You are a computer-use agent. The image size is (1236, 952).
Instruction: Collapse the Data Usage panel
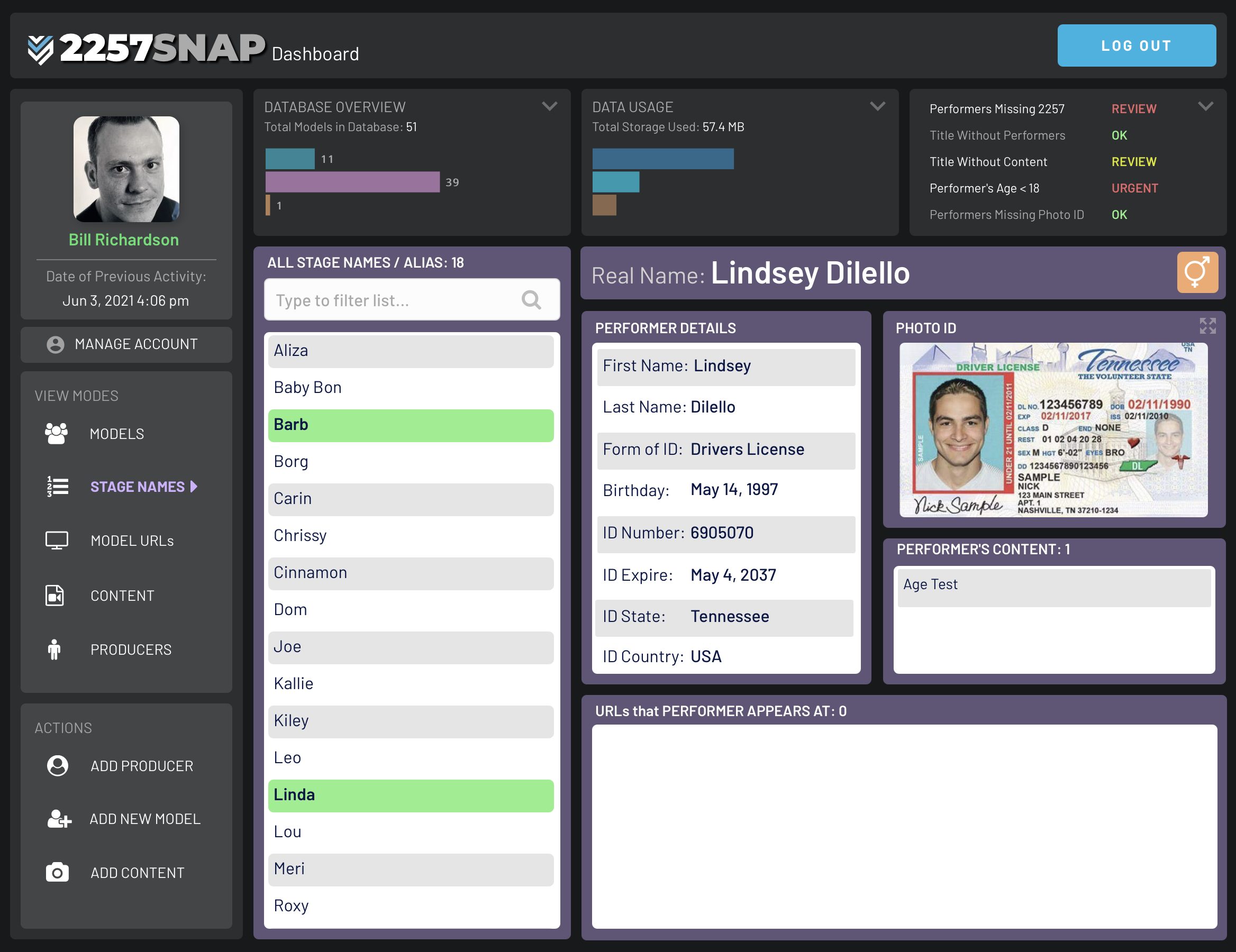tap(877, 106)
